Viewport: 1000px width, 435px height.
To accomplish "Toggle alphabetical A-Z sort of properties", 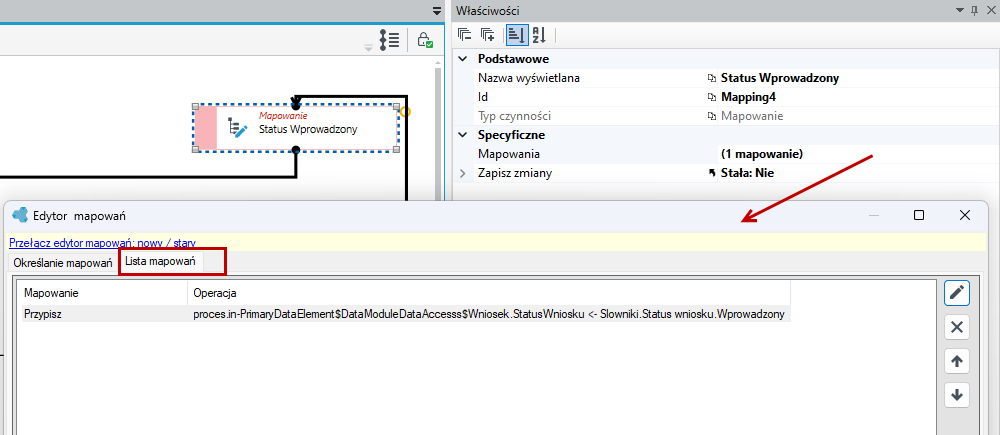I will coord(539,35).
